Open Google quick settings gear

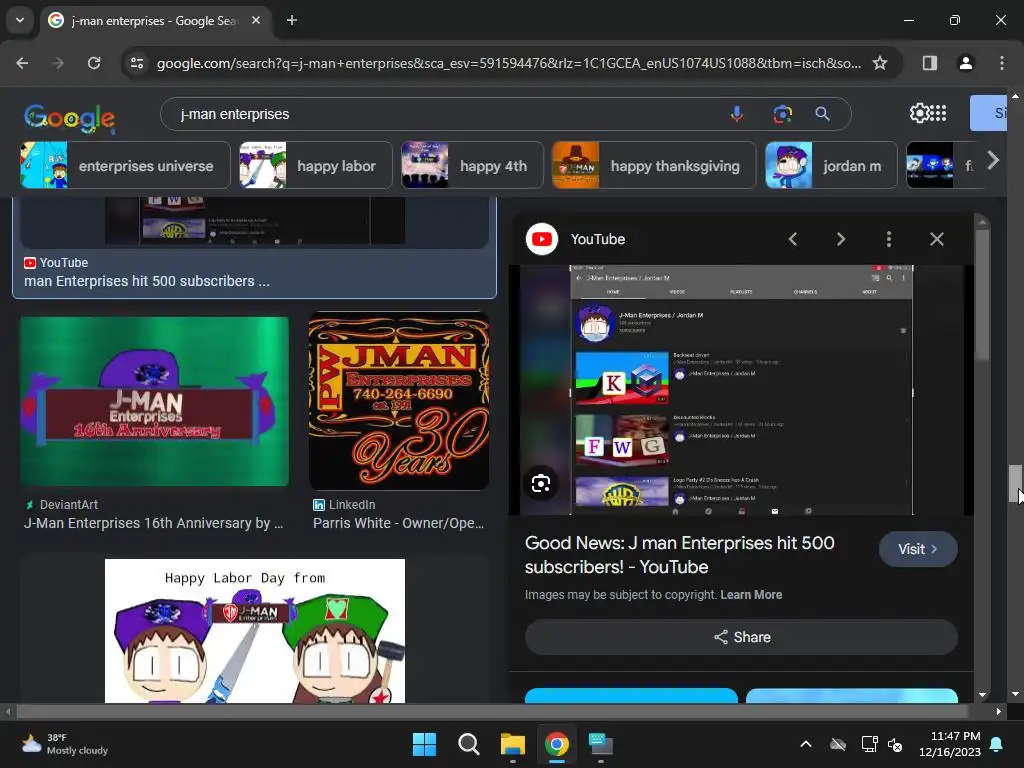pyautogui.click(x=919, y=113)
